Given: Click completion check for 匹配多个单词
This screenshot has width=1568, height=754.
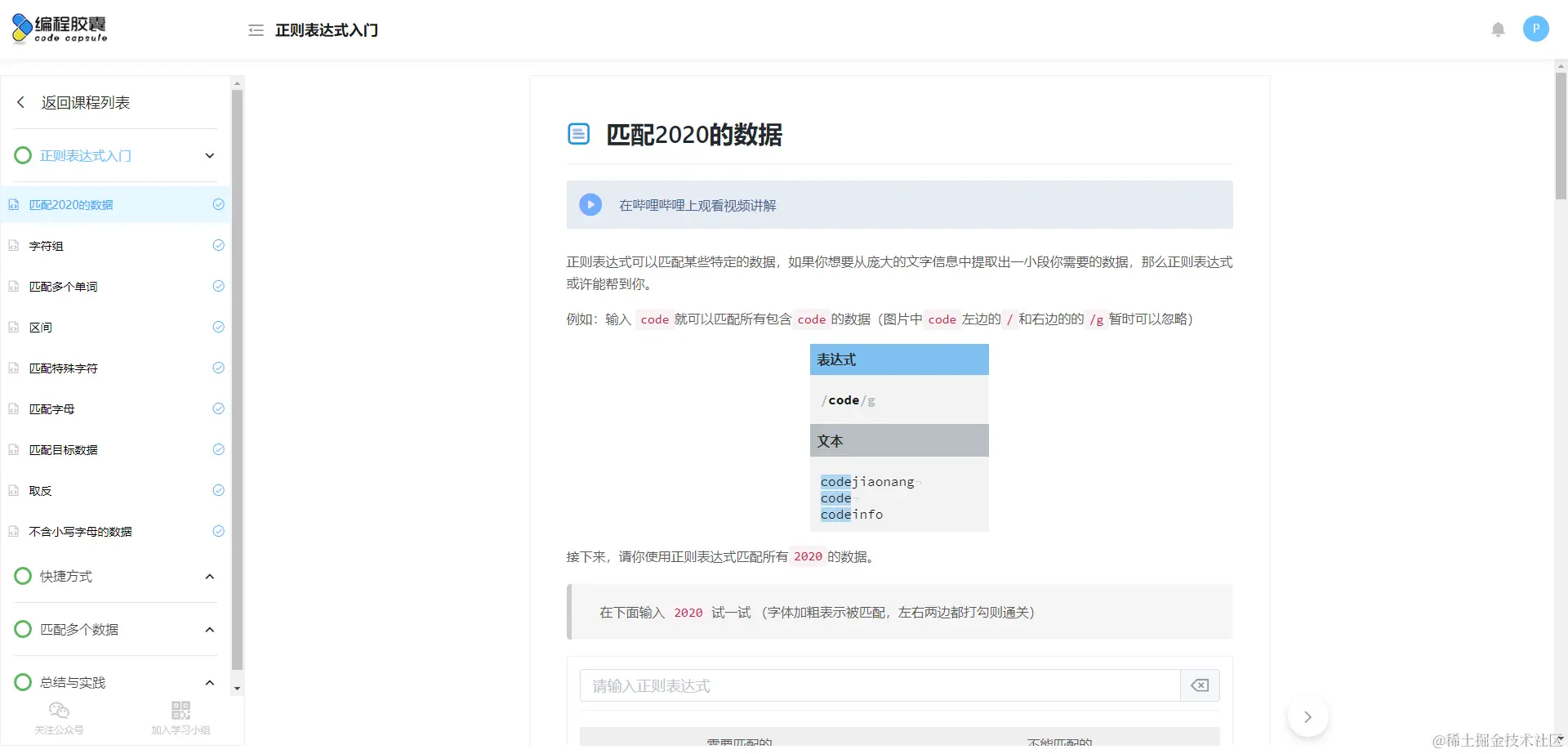Looking at the screenshot, I should [x=218, y=286].
